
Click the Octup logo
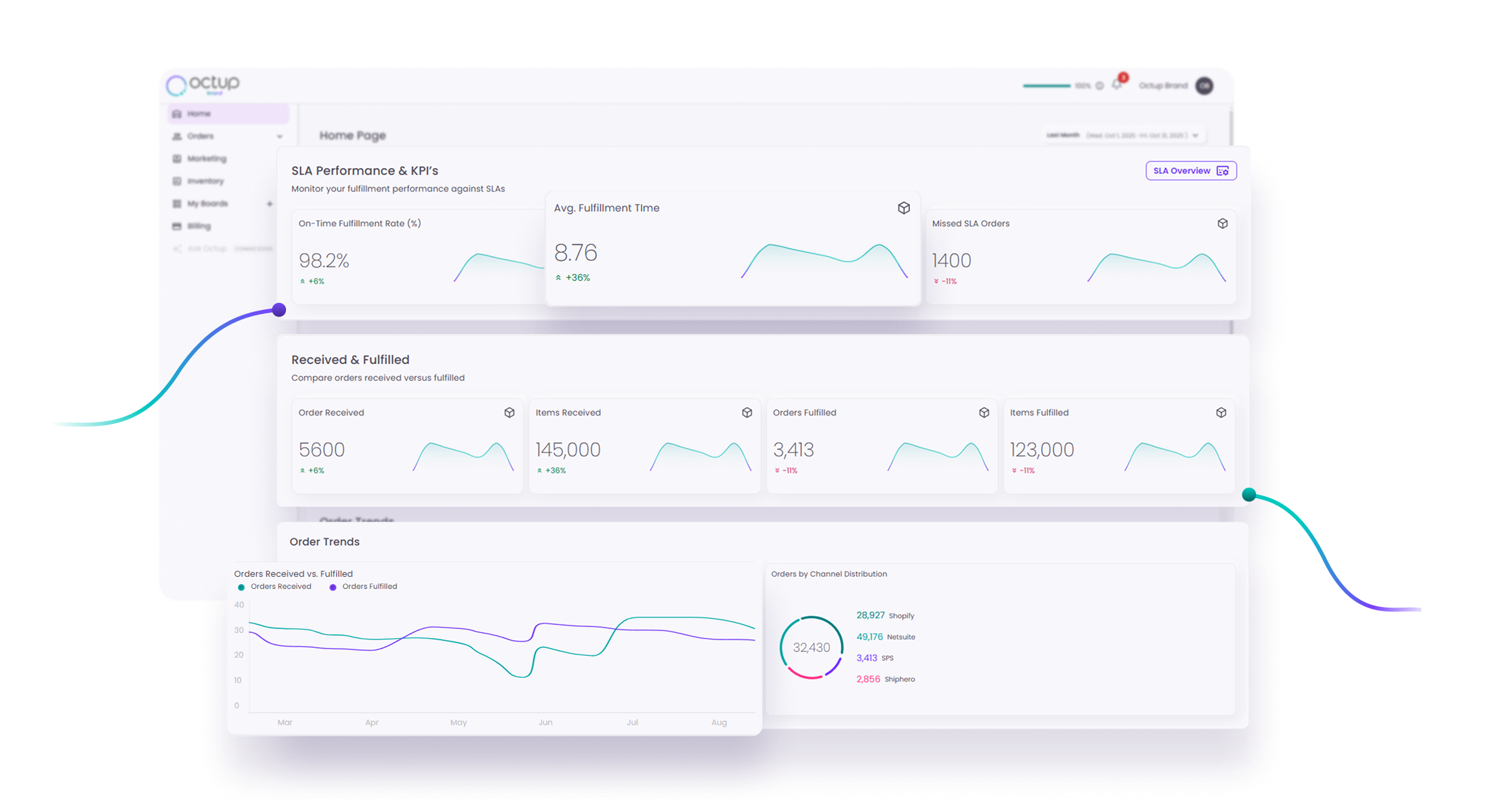pos(203,85)
